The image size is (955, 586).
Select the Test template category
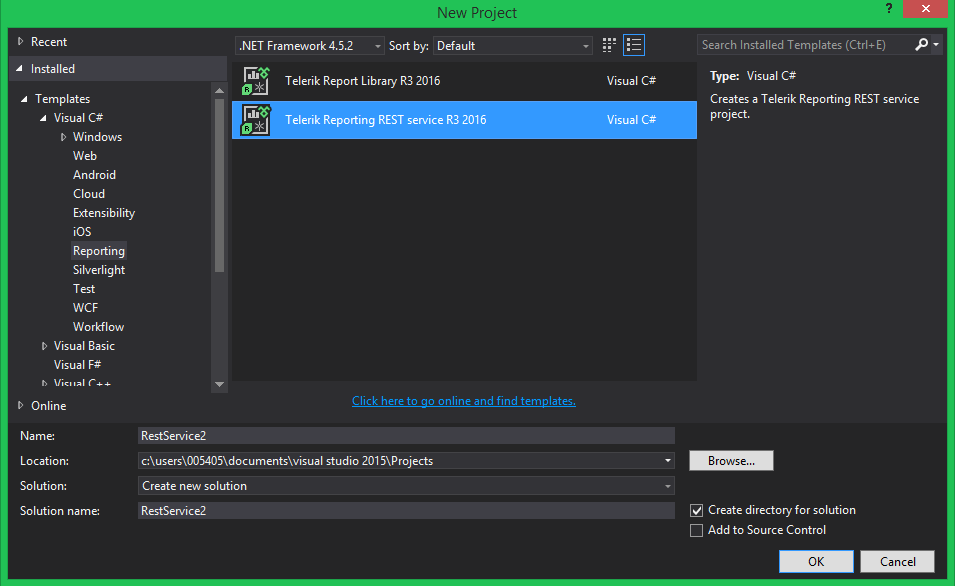[84, 289]
